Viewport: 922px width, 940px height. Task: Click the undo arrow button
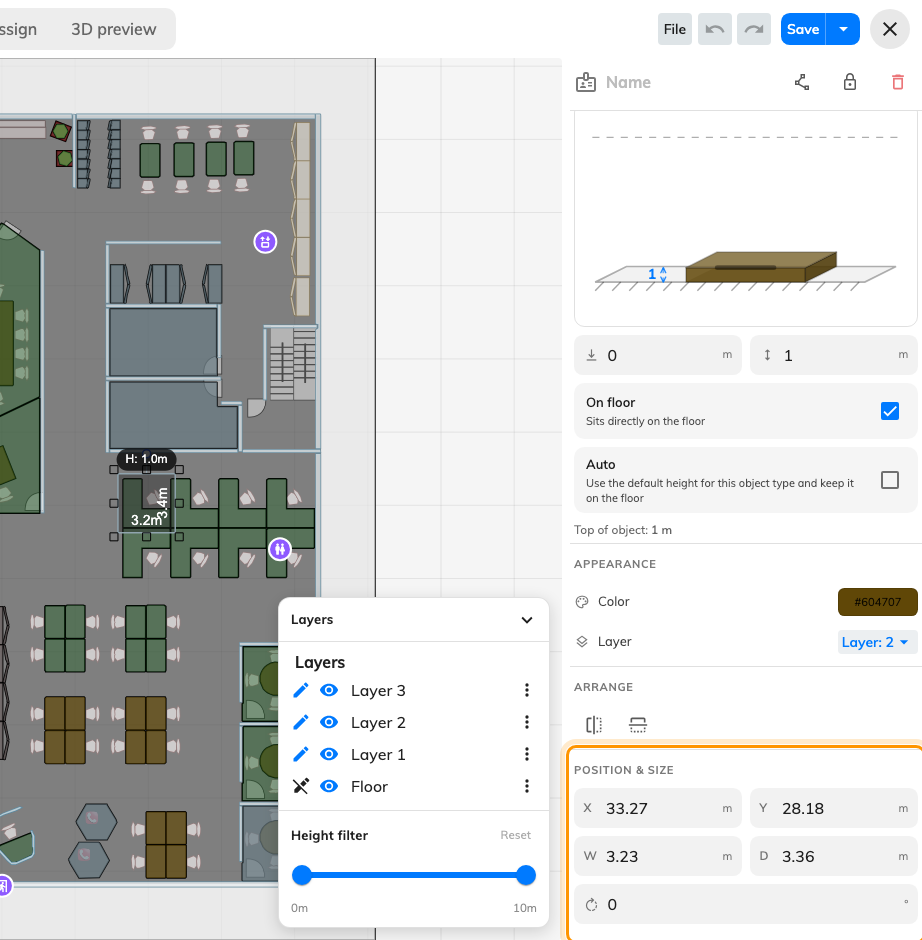pyautogui.click(x=715, y=29)
